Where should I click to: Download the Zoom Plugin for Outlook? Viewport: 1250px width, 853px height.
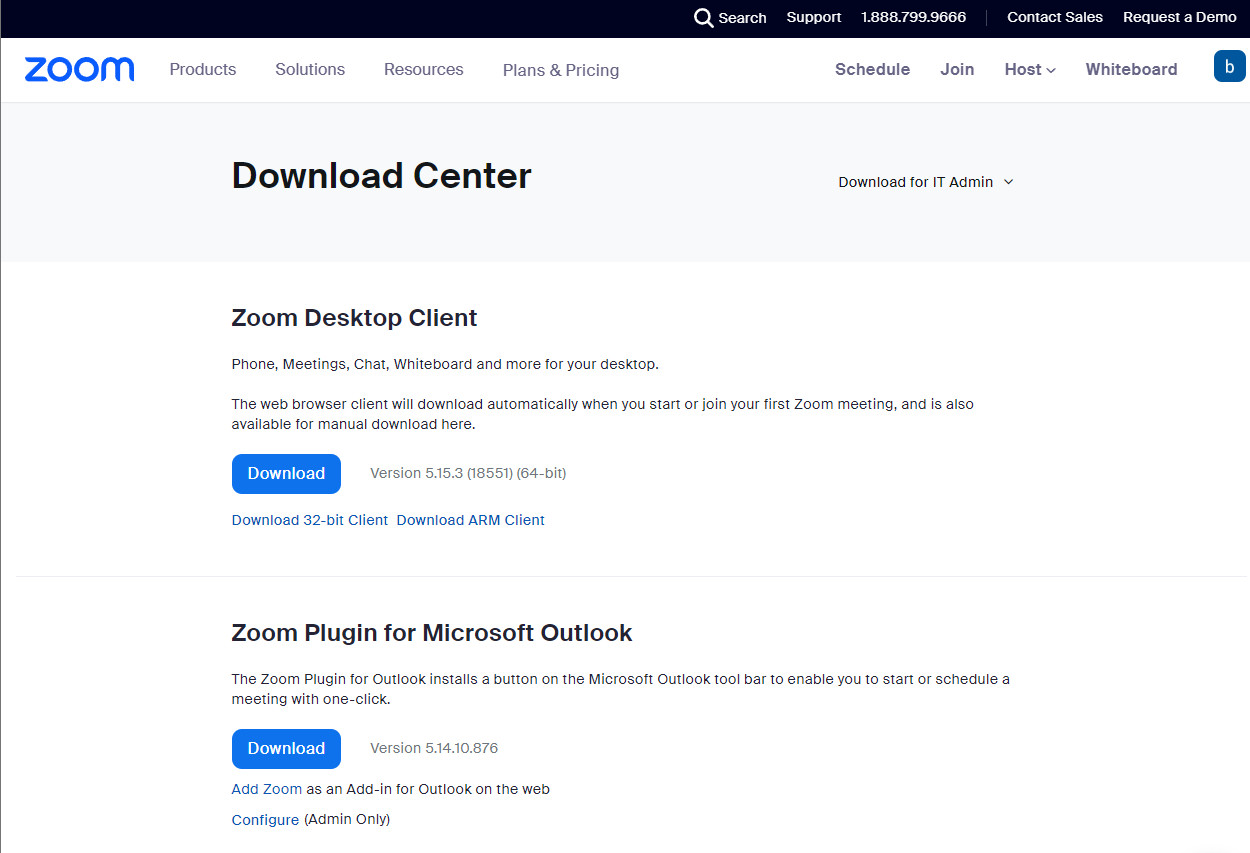[x=286, y=748]
